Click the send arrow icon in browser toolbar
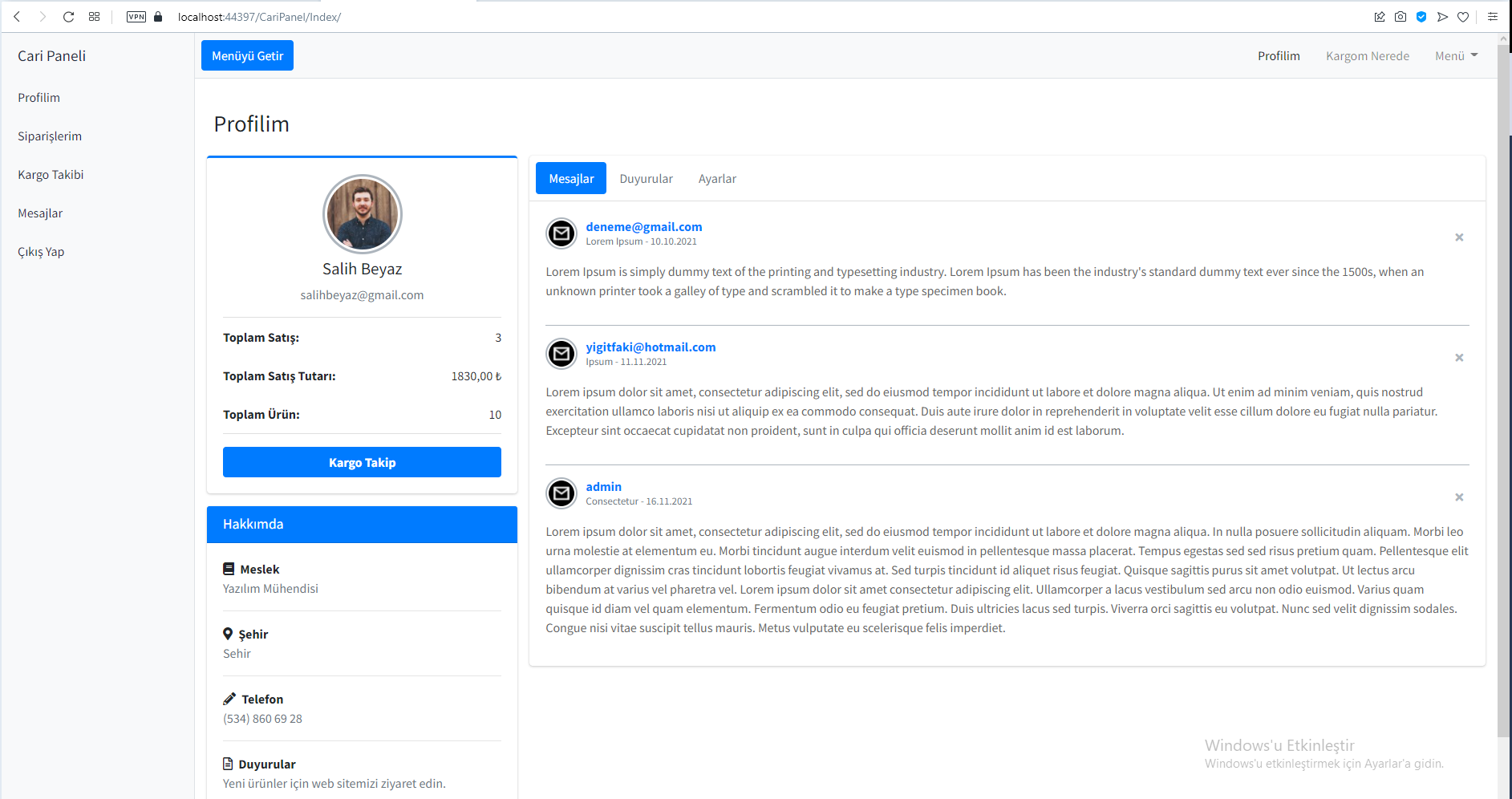Viewport: 1512px width, 799px height. click(x=1442, y=17)
